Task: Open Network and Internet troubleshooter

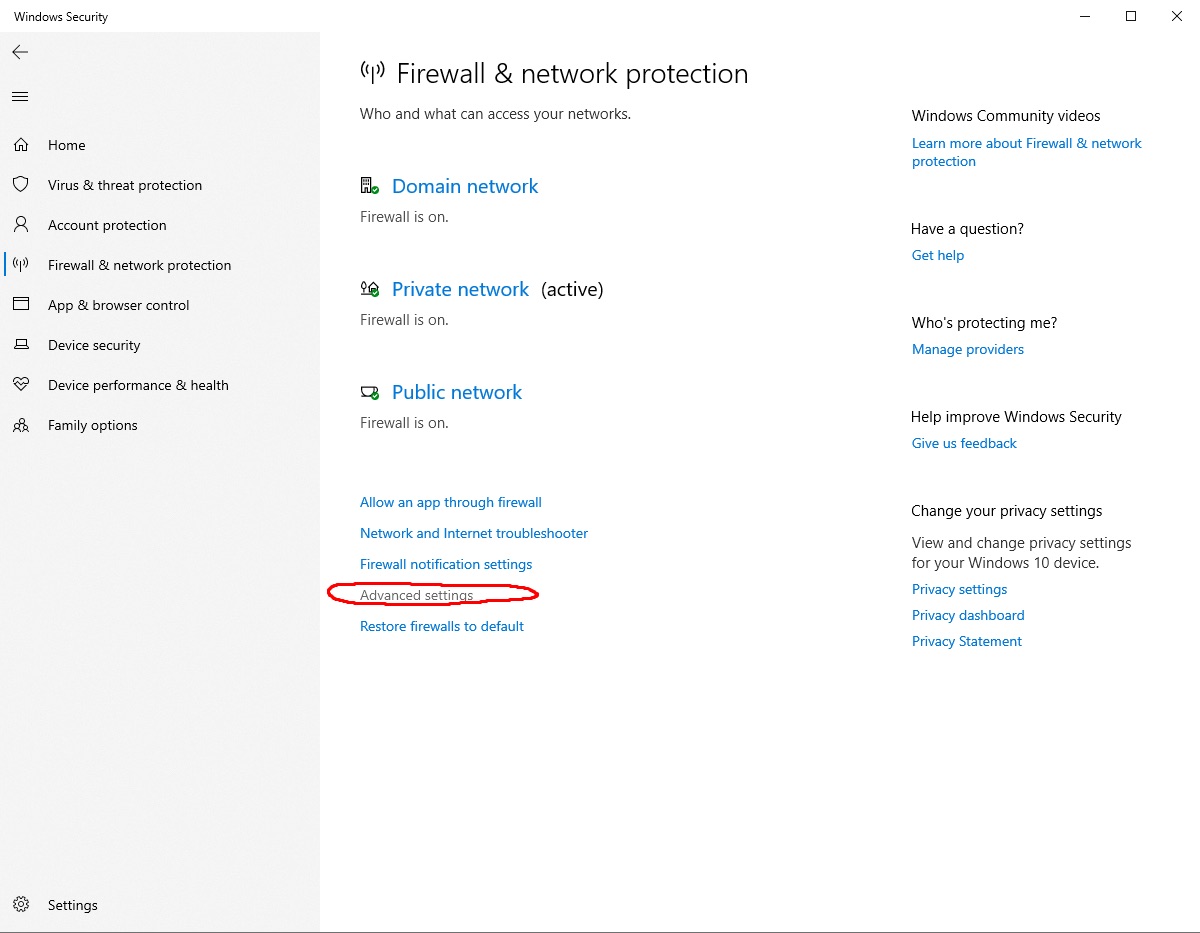Action: click(x=474, y=533)
